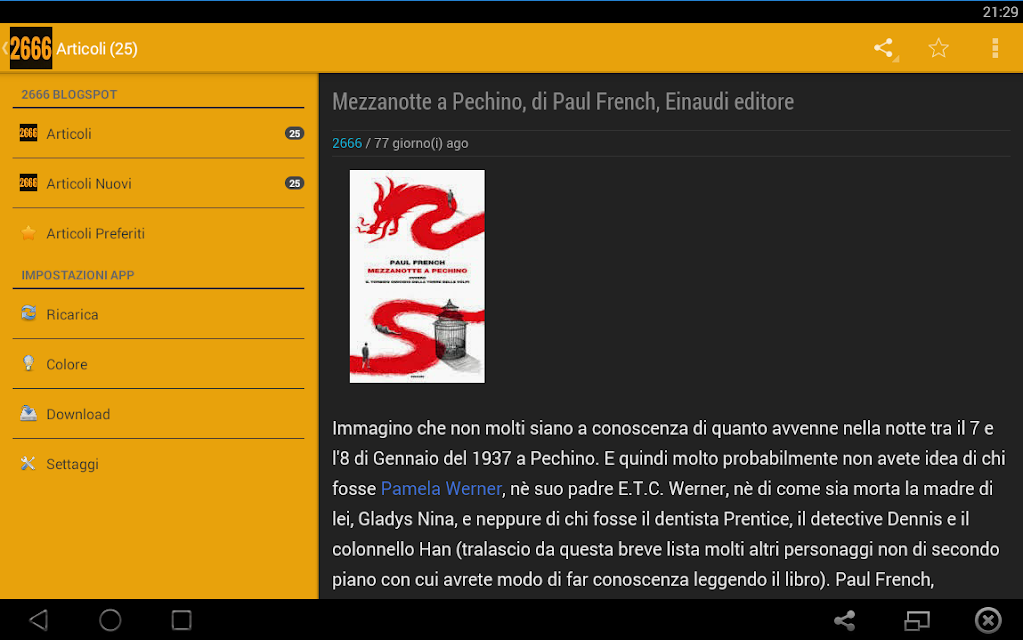
Task: Tap the window resize icon in bottom bar
Action: tap(917, 620)
